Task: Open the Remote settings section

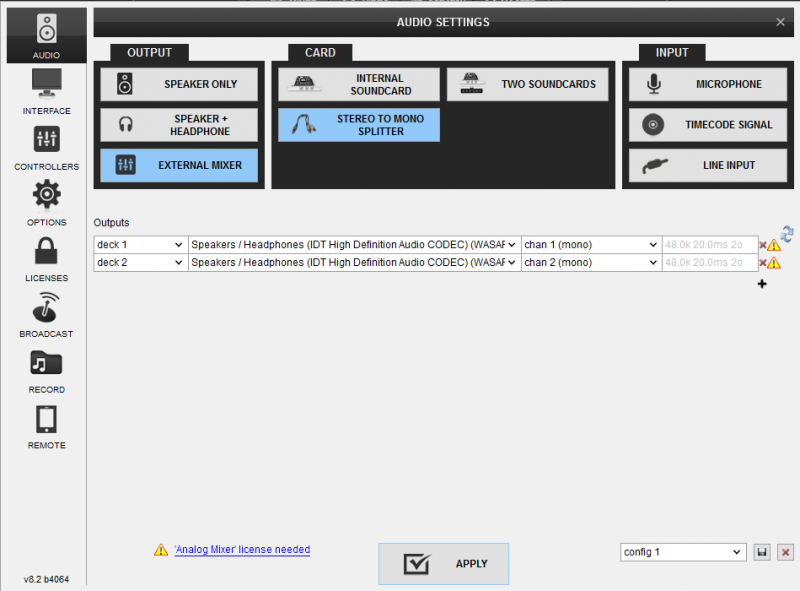Action: [46, 427]
